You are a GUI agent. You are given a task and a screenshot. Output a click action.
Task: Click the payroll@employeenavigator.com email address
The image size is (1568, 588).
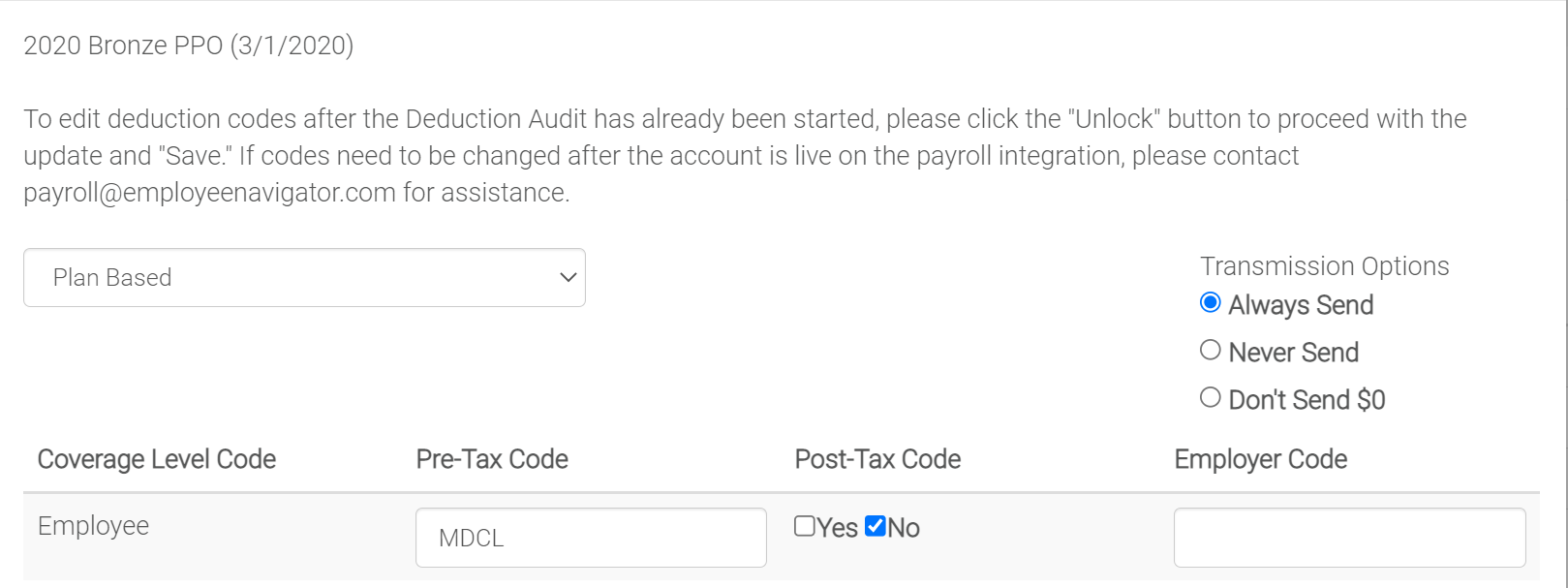(x=209, y=193)
